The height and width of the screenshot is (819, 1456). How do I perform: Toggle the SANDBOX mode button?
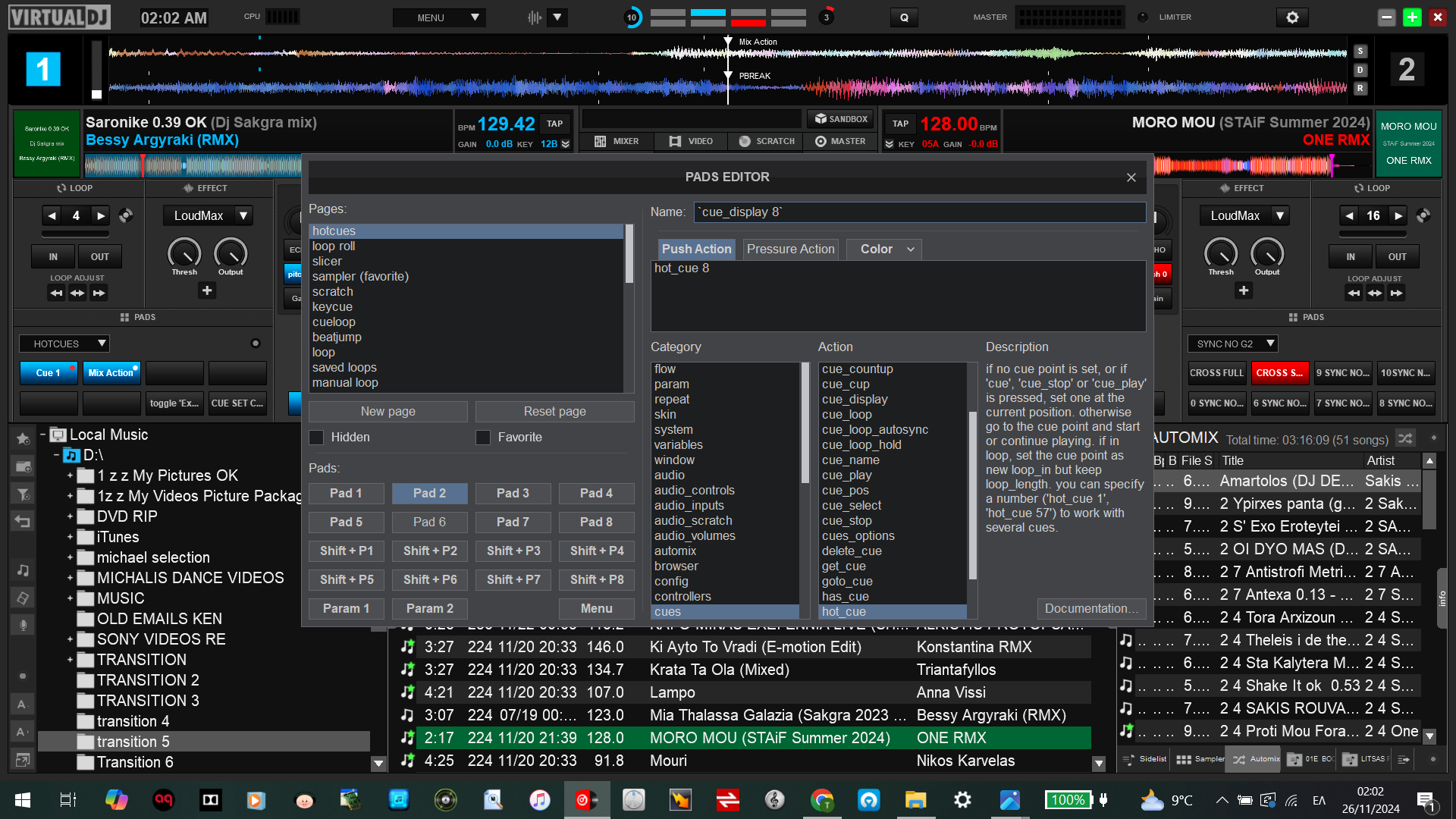pos(842,119)
